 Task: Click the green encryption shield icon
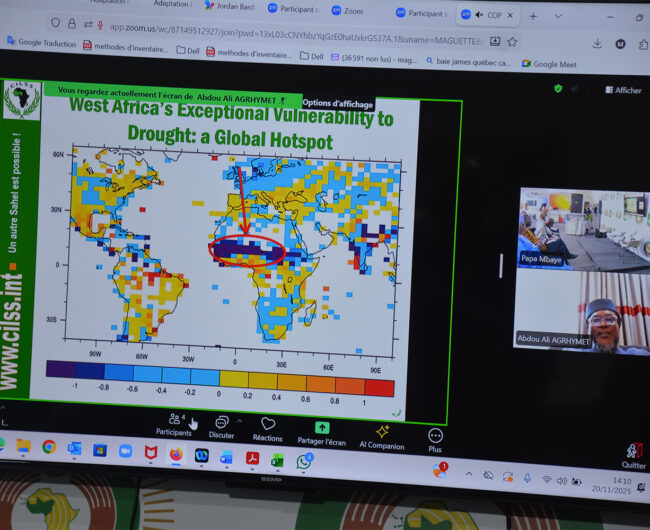pos(558,88)
